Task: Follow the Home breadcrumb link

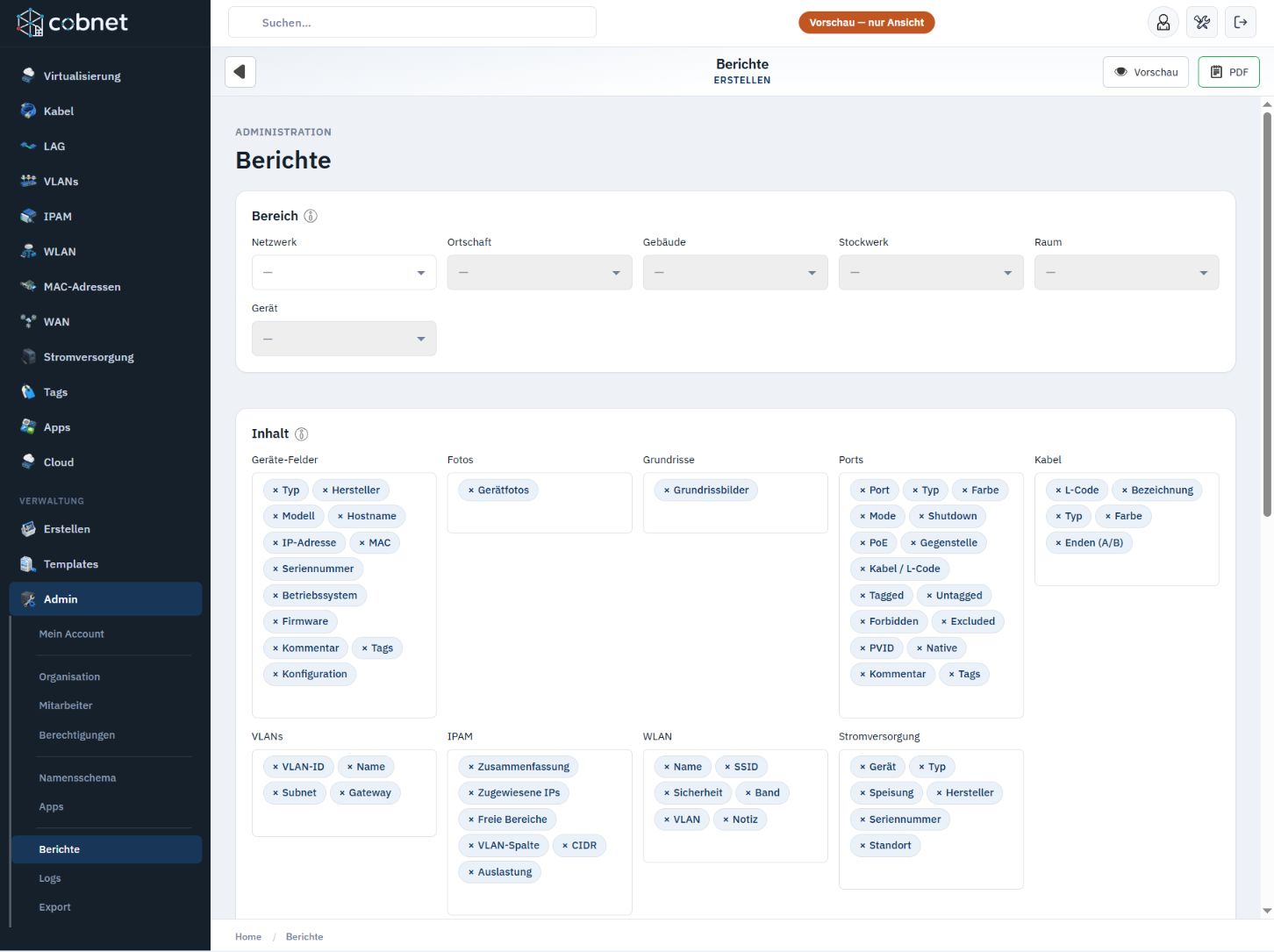Action: tap(248, 937)
